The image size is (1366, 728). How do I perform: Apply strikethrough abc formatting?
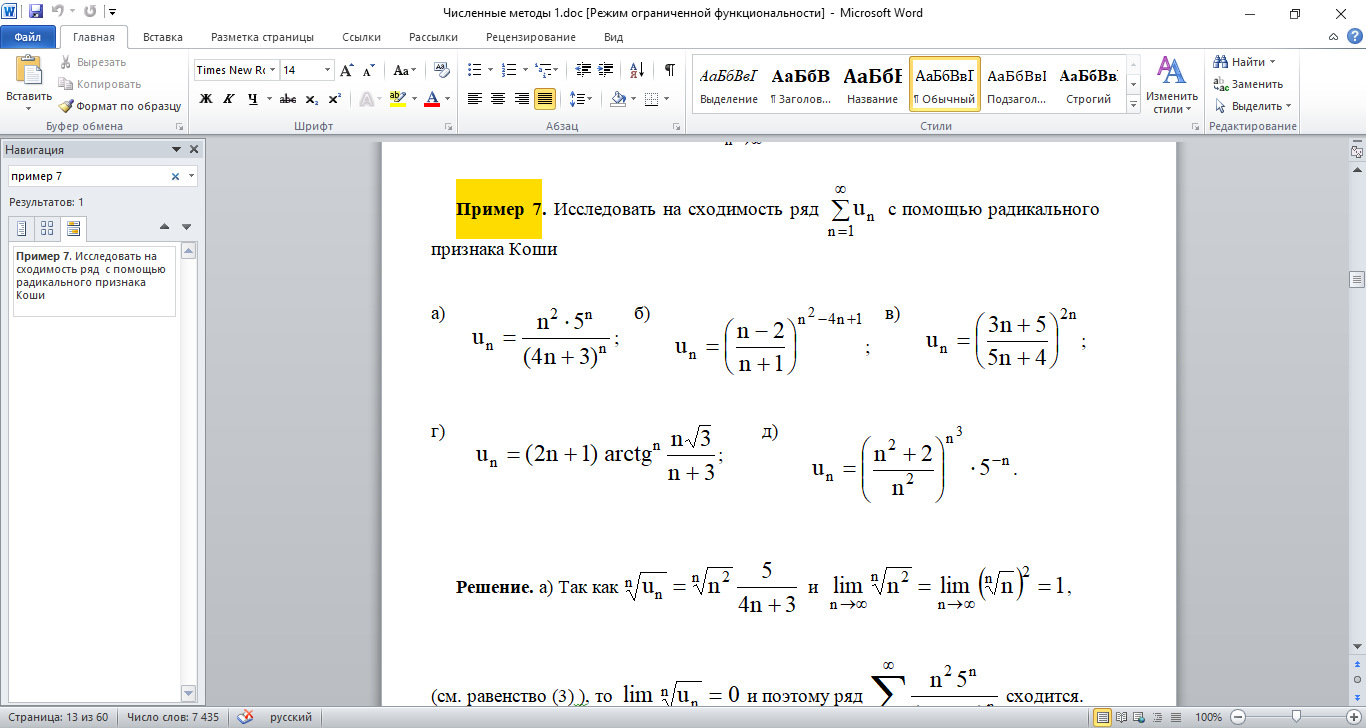click(288, 99)
